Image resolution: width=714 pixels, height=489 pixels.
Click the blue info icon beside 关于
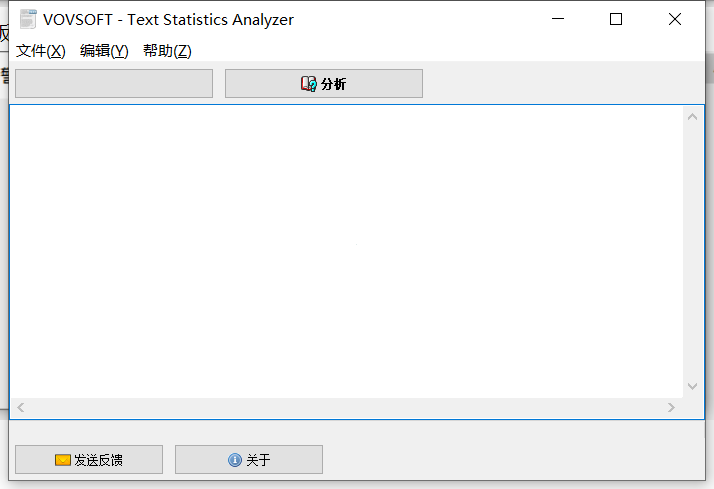235,460
